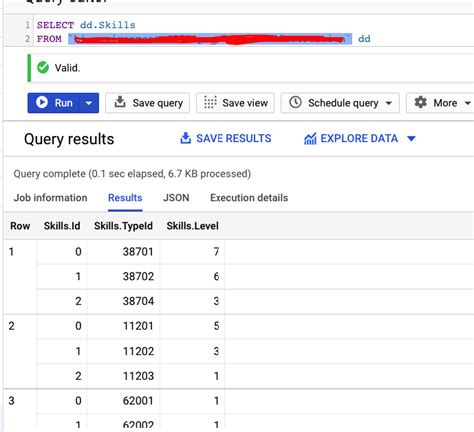Screen dimensions: 474x432
Task: Select TypeId cell 62001
Action: pyautogui.click(x=138, y=401)
